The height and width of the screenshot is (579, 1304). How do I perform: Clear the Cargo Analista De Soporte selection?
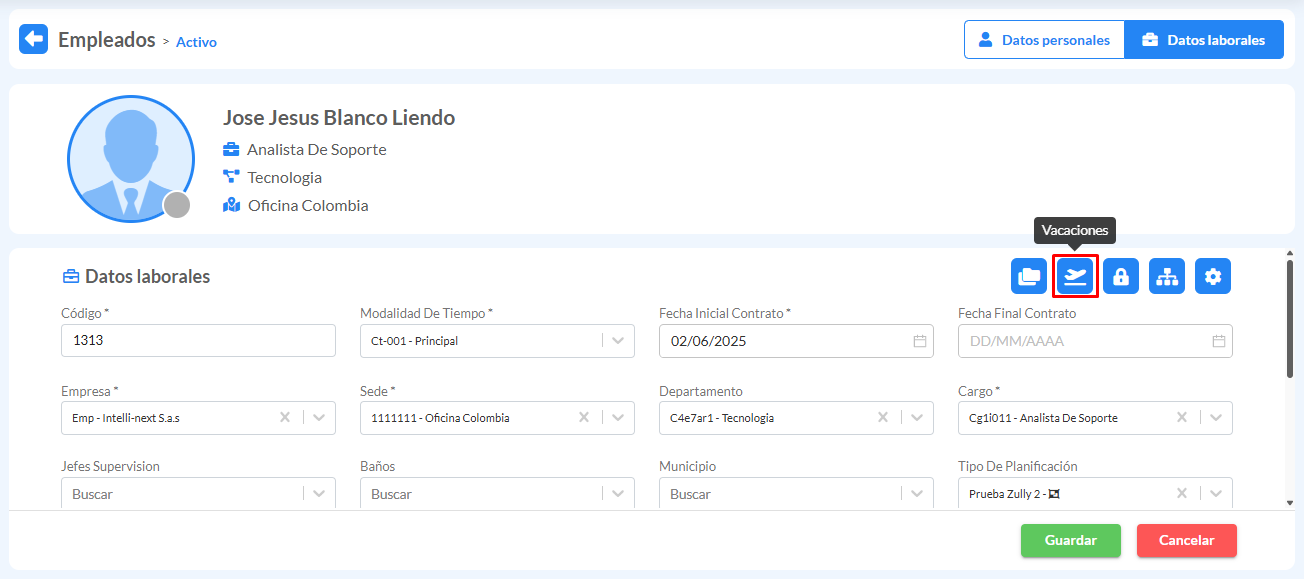click(x=1182, y=418)
